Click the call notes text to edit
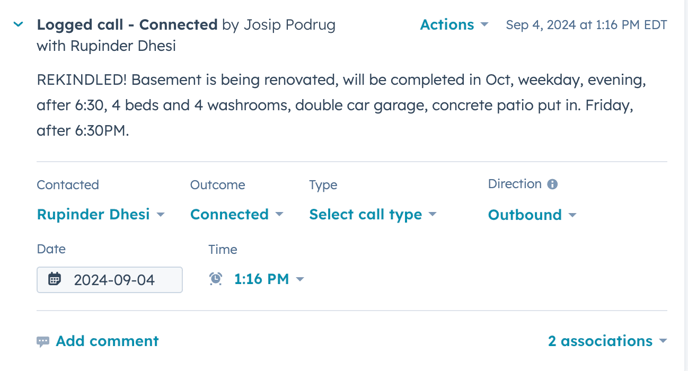Image resolution: width=688 pixels, height=371 pixels. click(x=341, y=105)
